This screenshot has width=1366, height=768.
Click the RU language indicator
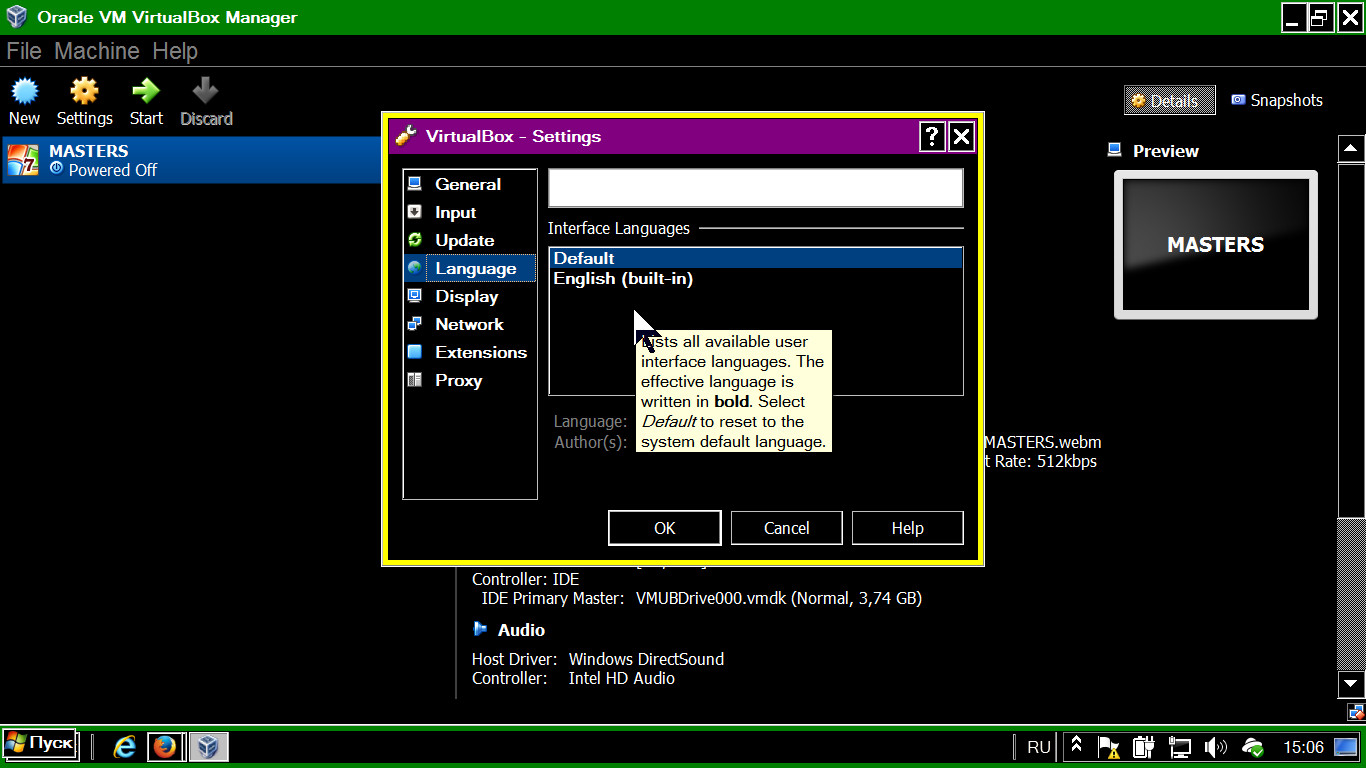[x=1039, y=747]
